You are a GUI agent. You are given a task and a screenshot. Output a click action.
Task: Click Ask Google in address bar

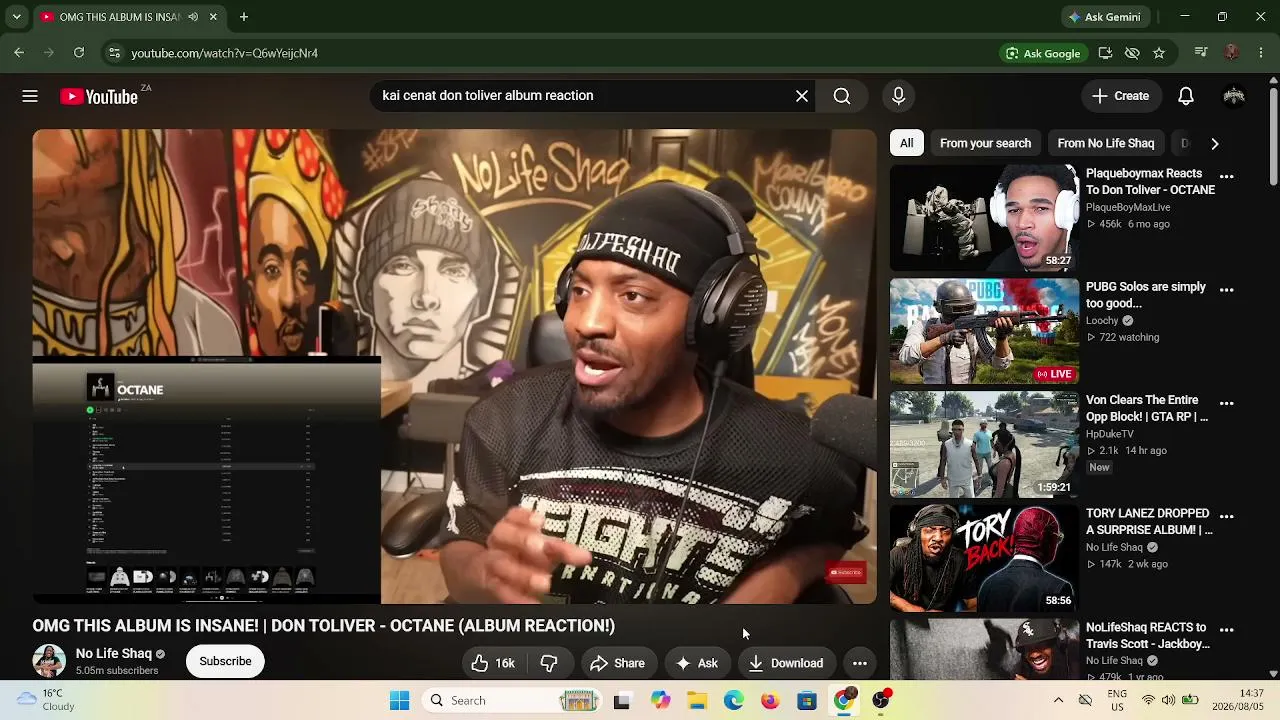coord(1043,53)
